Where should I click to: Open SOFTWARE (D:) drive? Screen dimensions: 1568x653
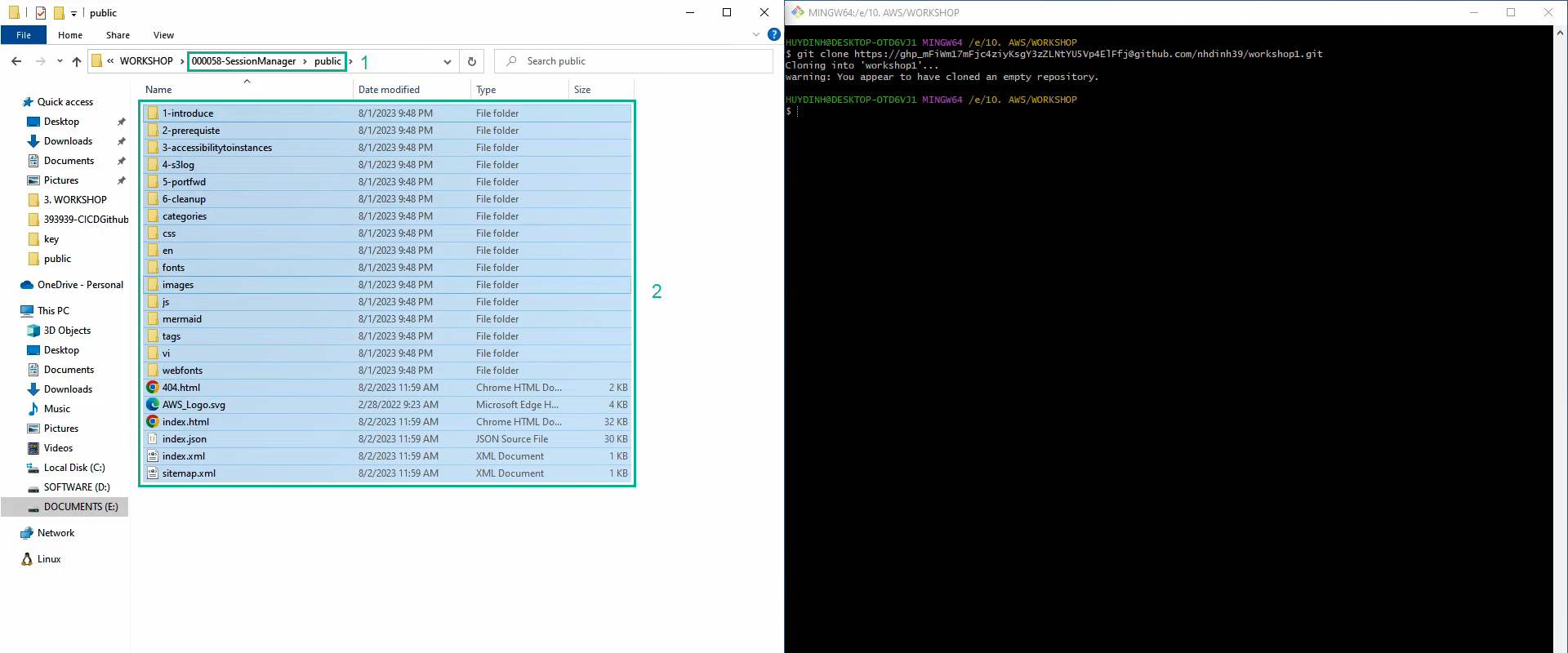pyautogui.click(x=76, y=487)
